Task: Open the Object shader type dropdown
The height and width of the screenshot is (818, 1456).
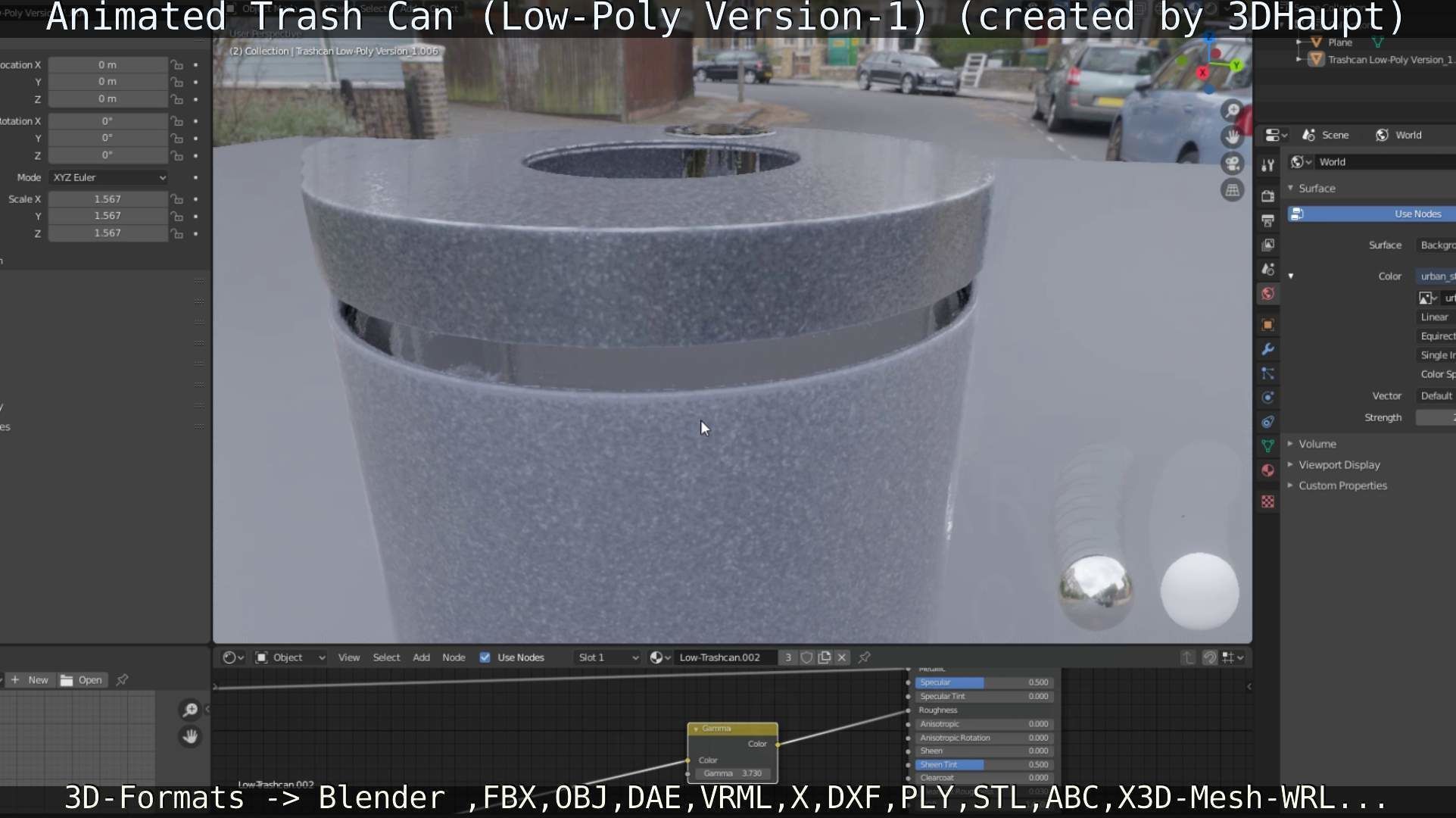Action: point(290,657)
